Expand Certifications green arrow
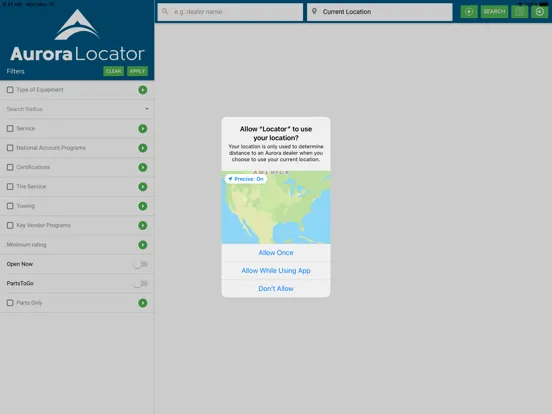This screenshot has width=552, height=414. [143, 167]
